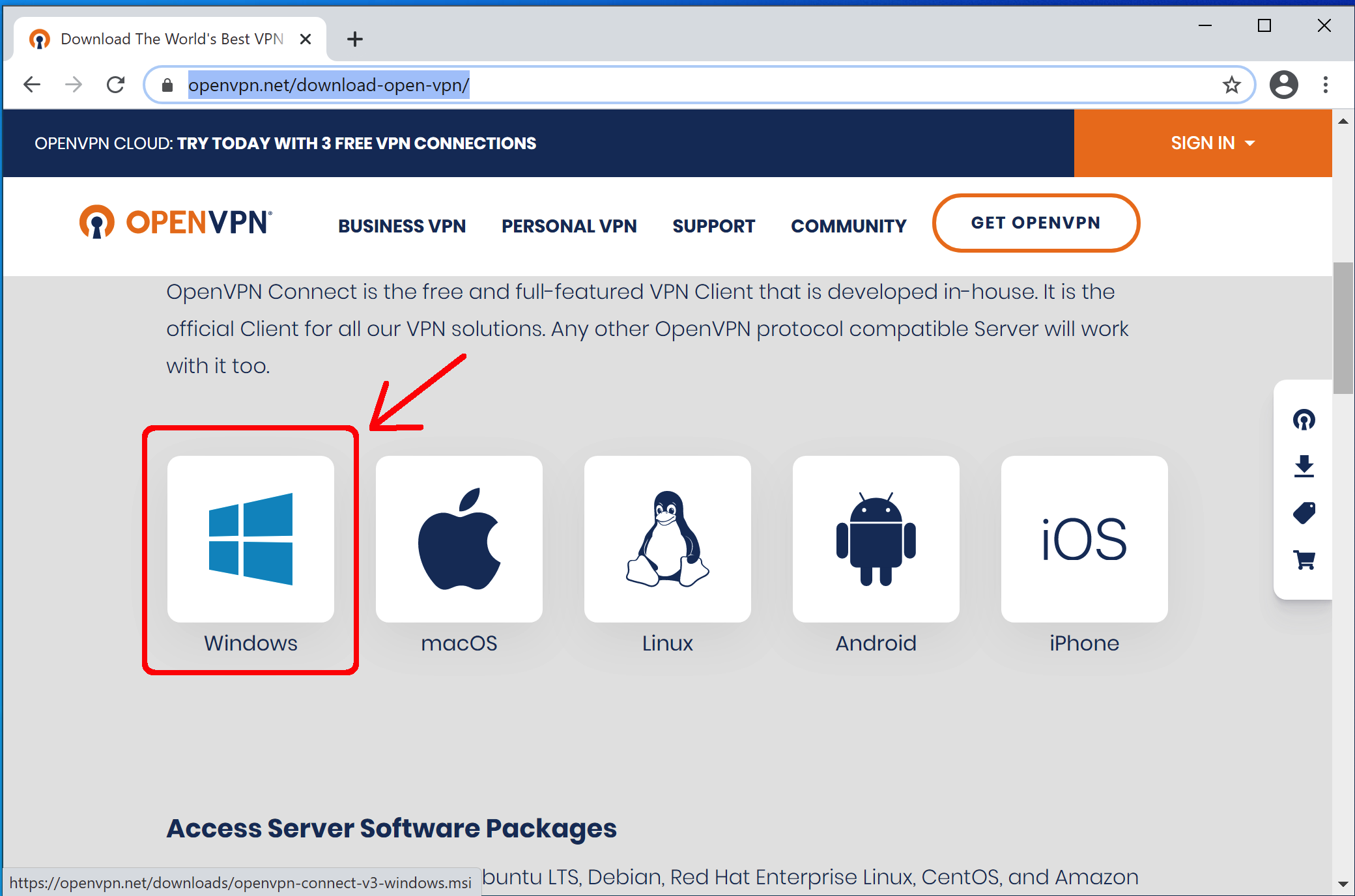Screen dimensions: 1355x896
Task: Minimize the Chrome window
Action: [x=1205, y=26]
